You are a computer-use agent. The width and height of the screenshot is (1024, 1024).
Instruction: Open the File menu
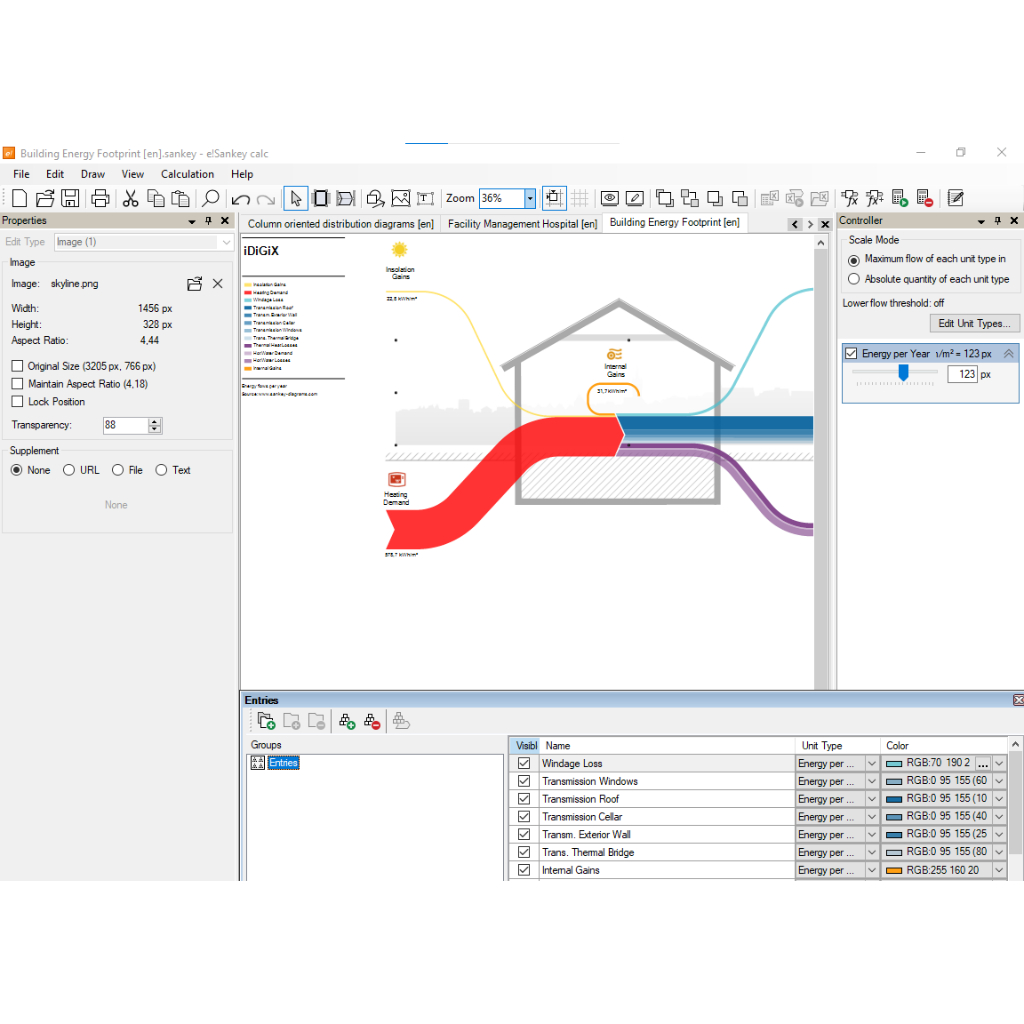(22, 174)
